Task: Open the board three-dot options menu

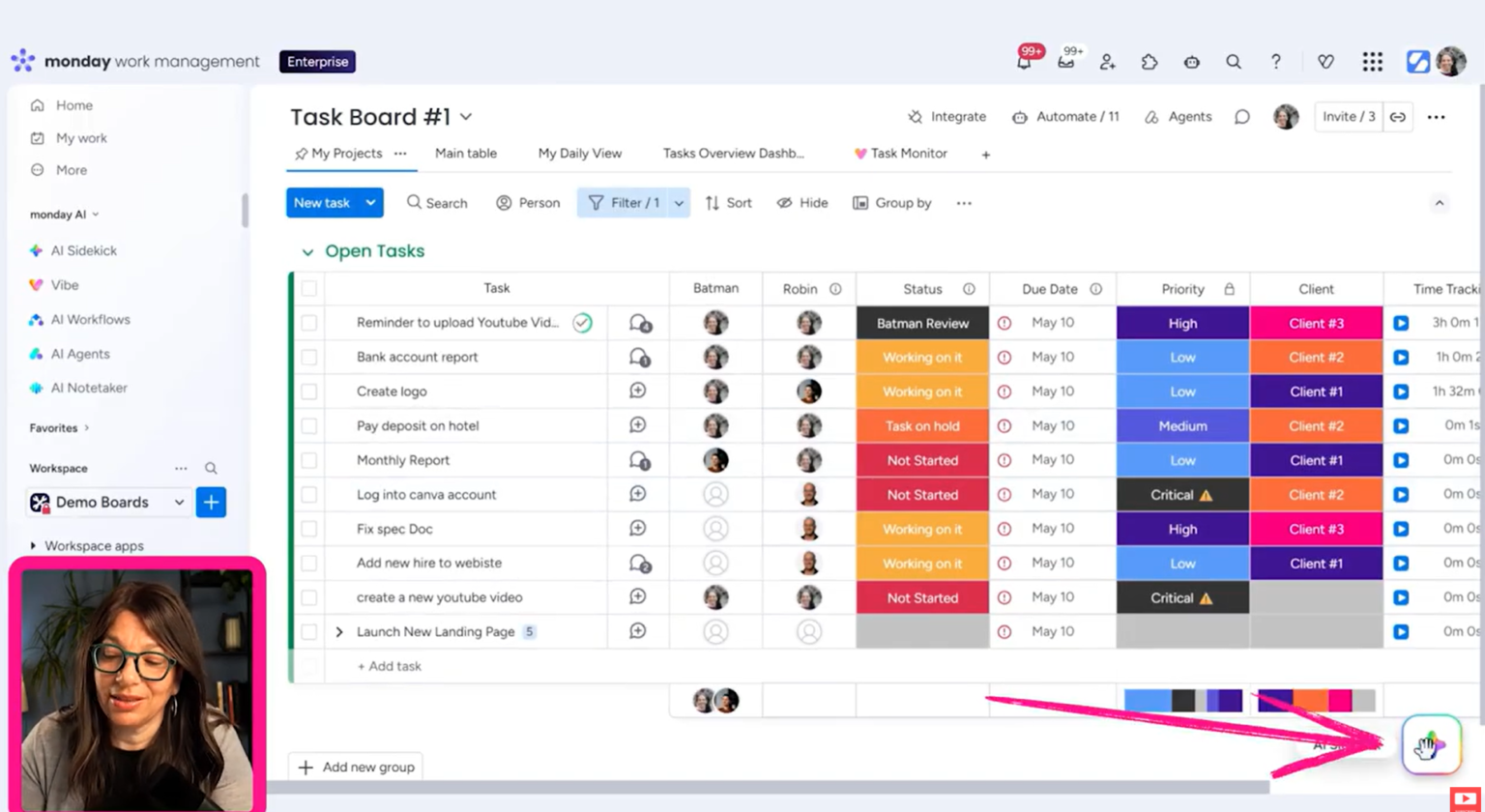Action: [x=1436, y=117]
